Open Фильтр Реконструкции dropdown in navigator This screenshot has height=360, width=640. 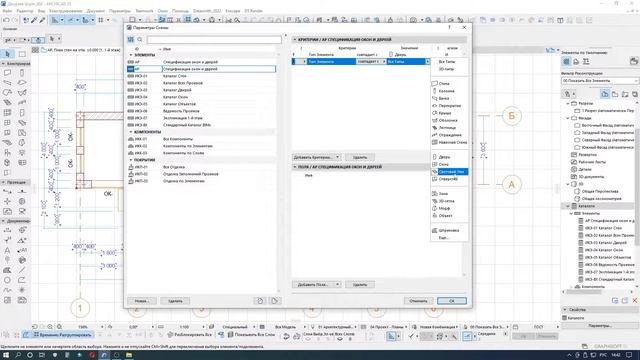(600, 81)
